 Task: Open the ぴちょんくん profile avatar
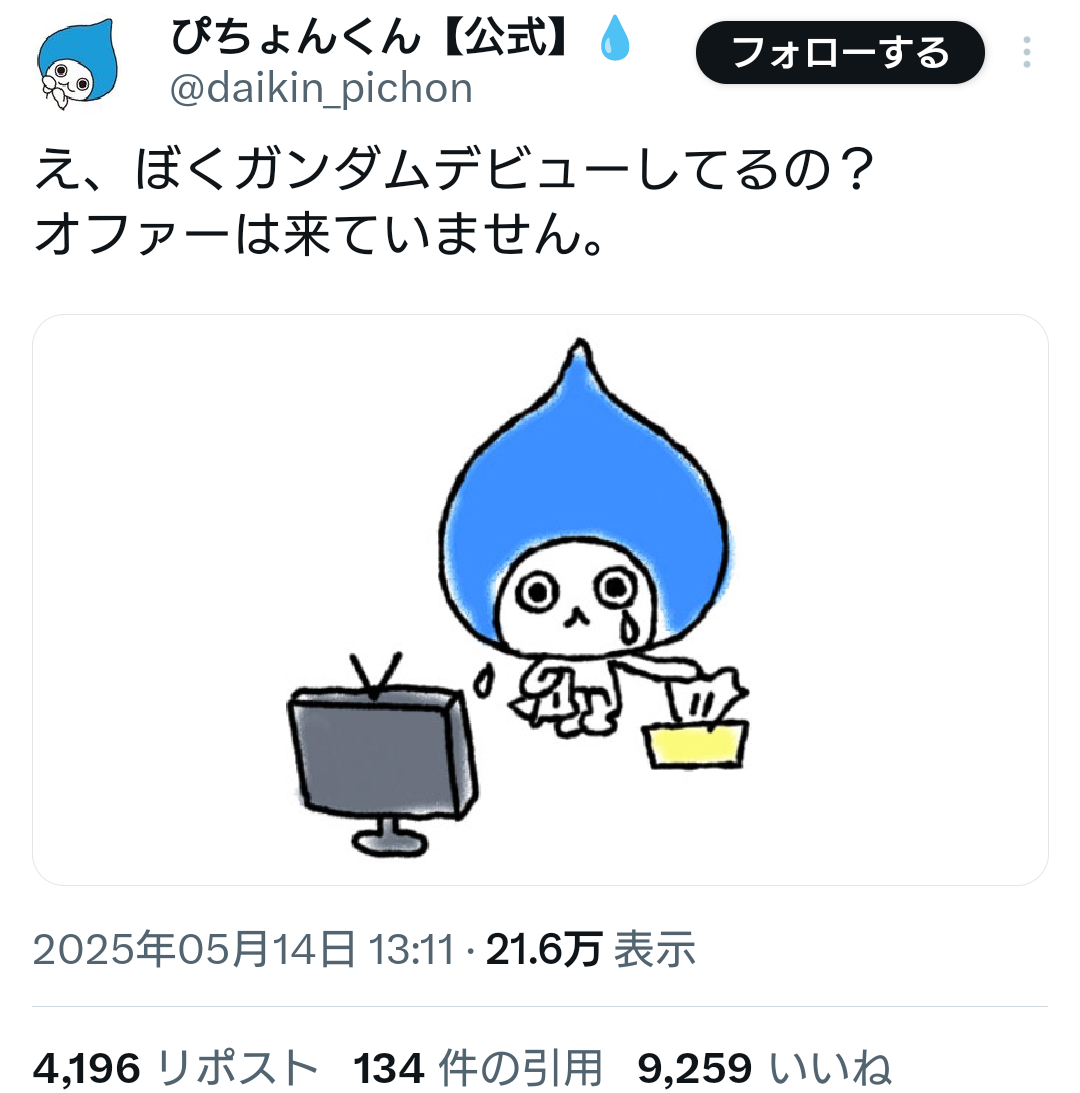[77, 64]
